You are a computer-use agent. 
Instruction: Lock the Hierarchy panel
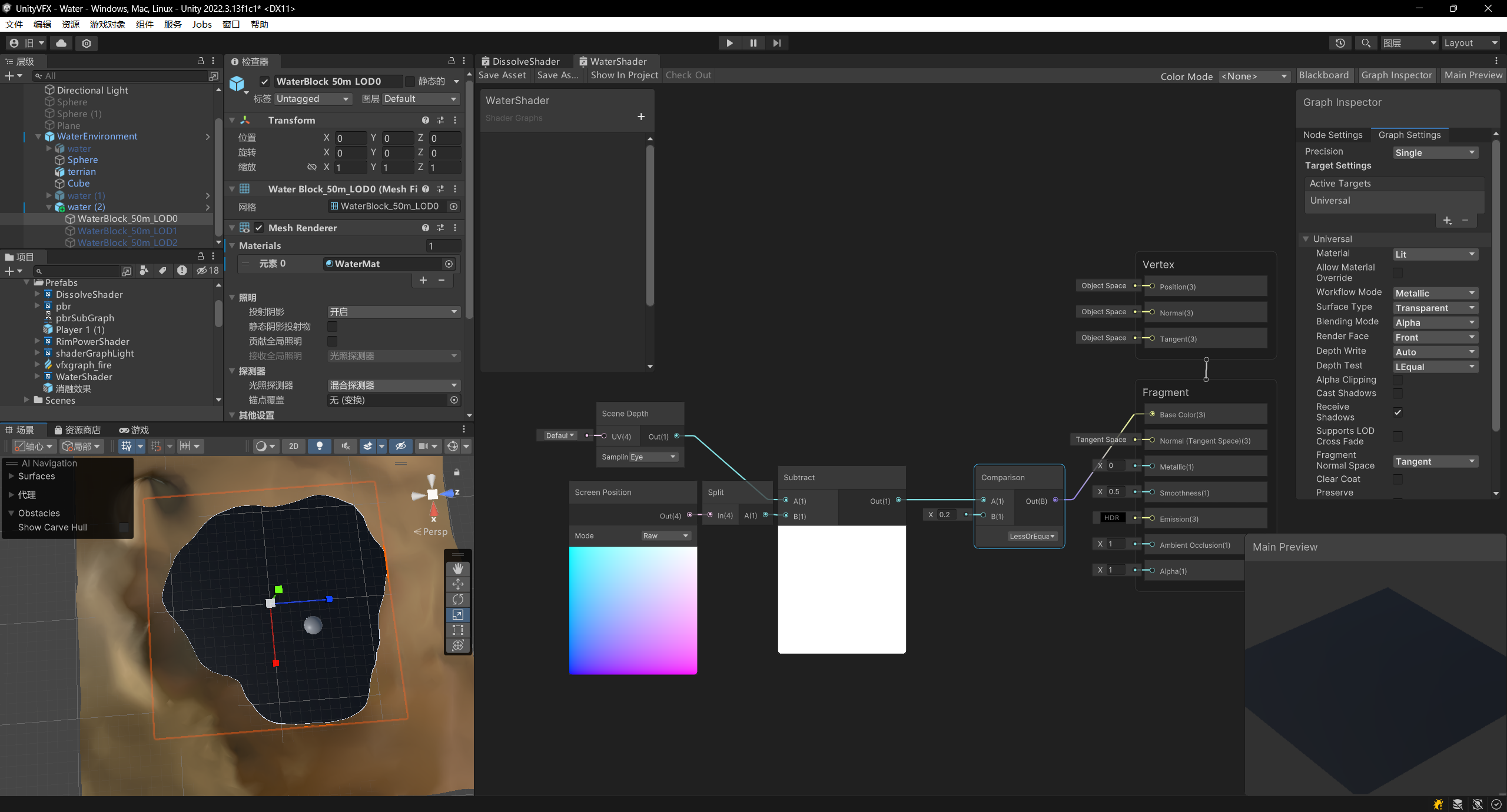200,61
